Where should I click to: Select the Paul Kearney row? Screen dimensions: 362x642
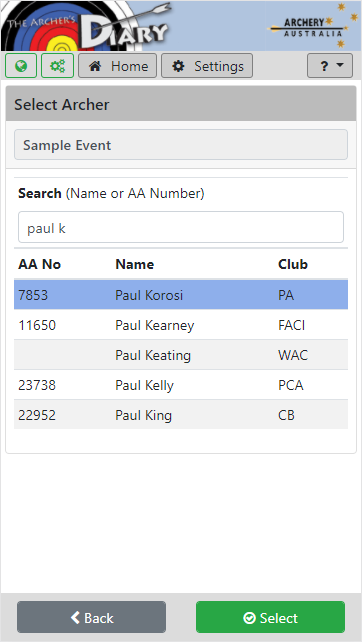point(181,325)
